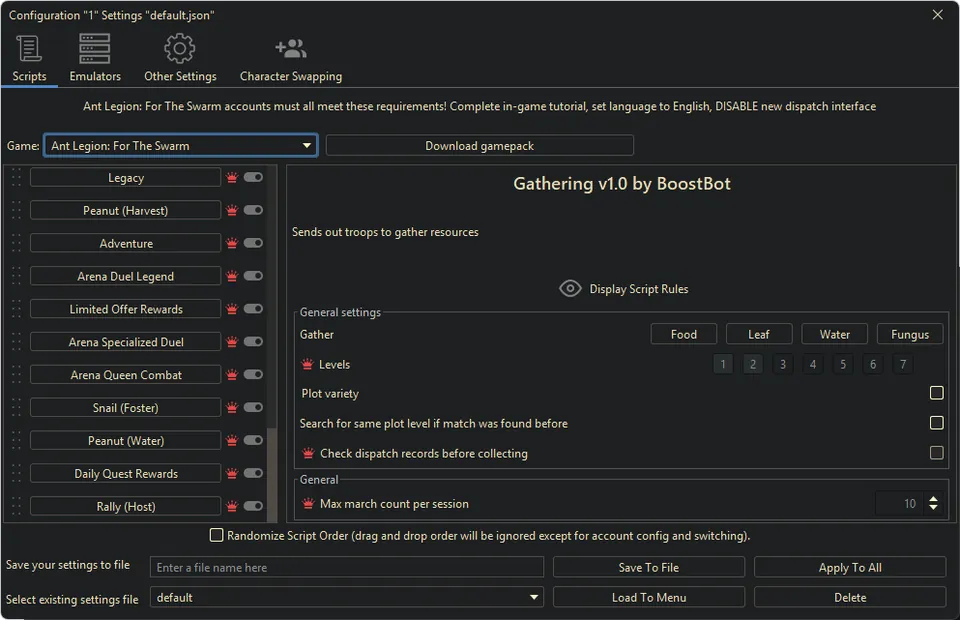Open the Snail (Foster) script settings
This screenshot has width=960, height=620.
(126, 408)
